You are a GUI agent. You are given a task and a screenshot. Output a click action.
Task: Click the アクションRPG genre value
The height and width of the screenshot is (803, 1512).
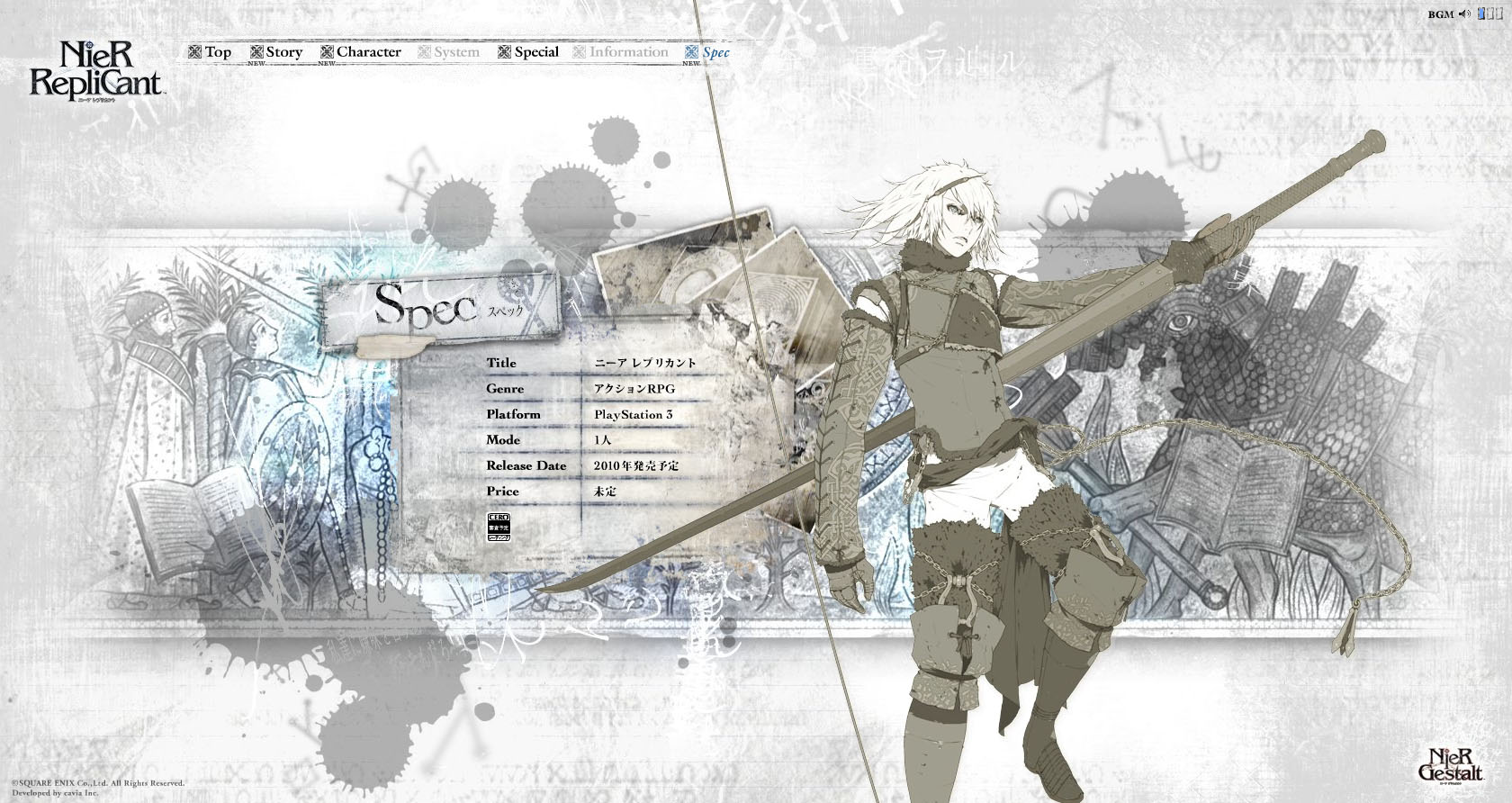(634, 389)
